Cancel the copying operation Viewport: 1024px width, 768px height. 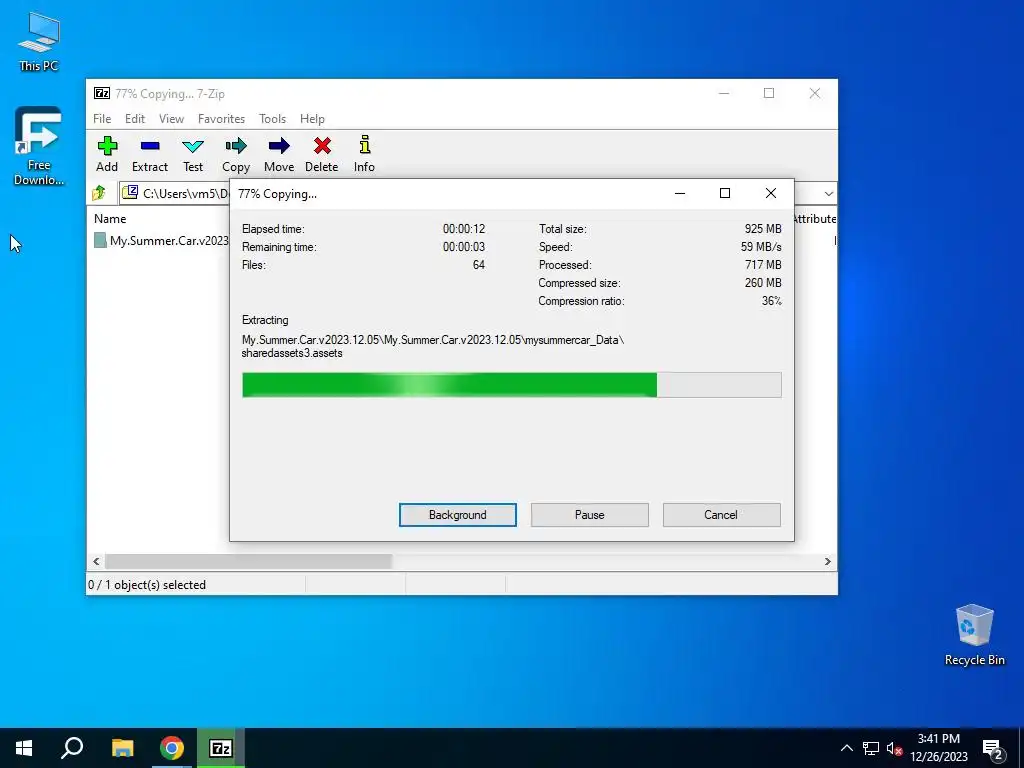tap(721, 515)
